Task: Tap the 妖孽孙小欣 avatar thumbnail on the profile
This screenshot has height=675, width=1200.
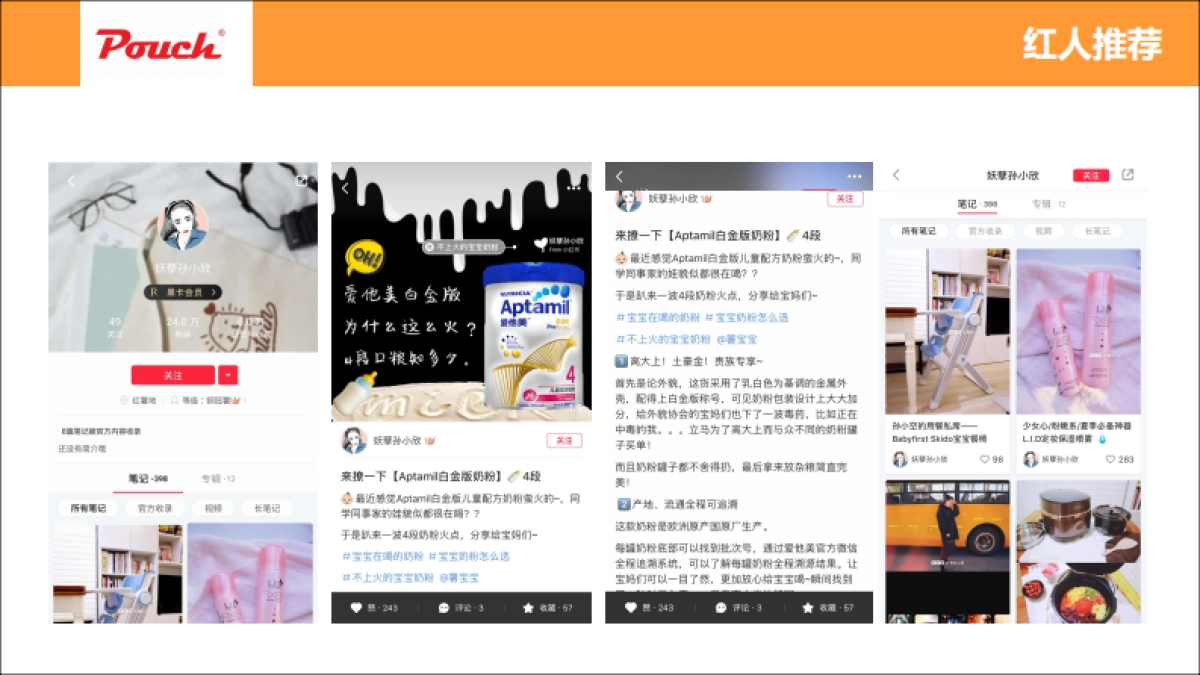Action: tap(183, 224)
